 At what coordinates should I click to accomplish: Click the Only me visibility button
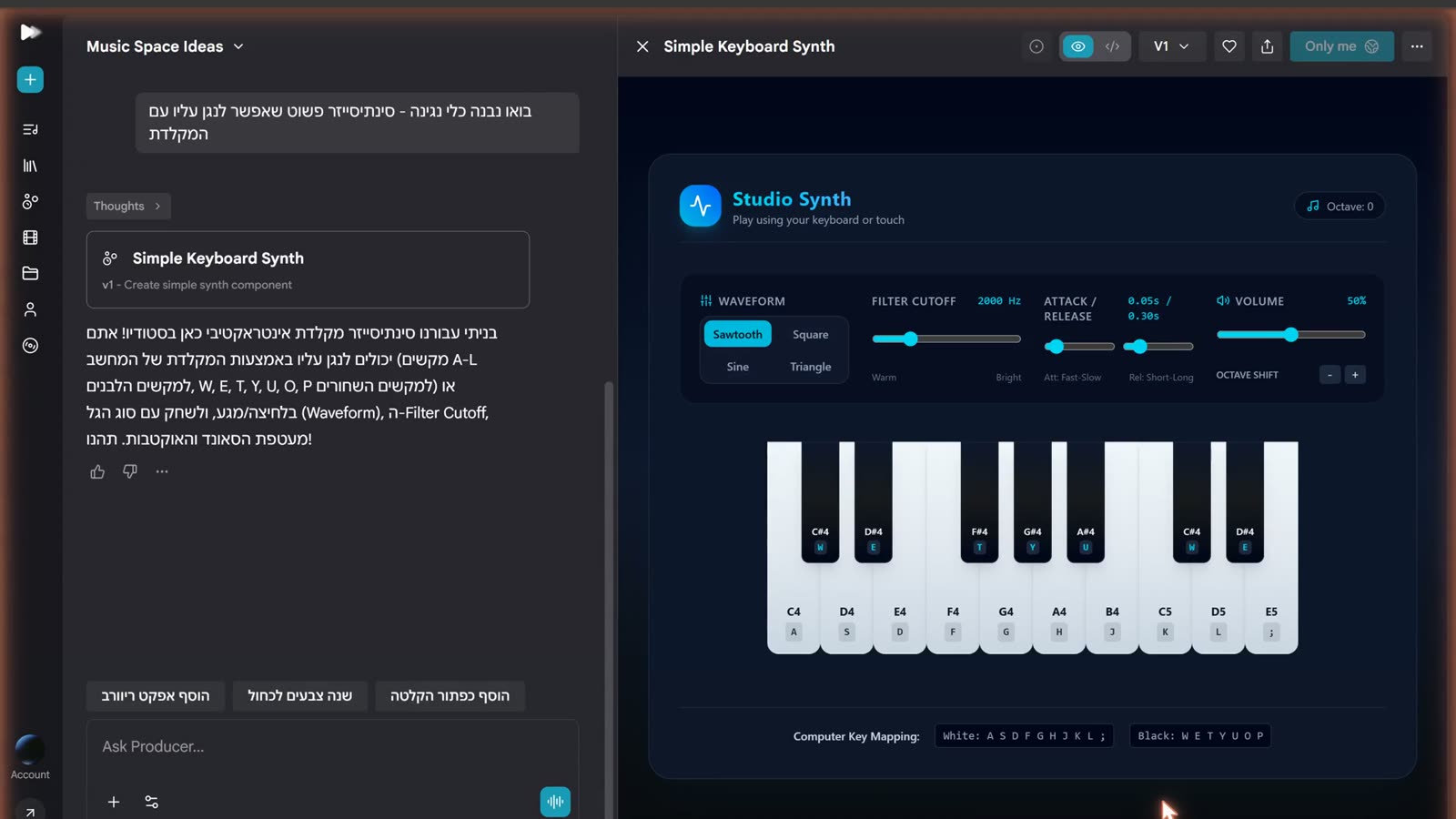click(x=1341, y=46)
